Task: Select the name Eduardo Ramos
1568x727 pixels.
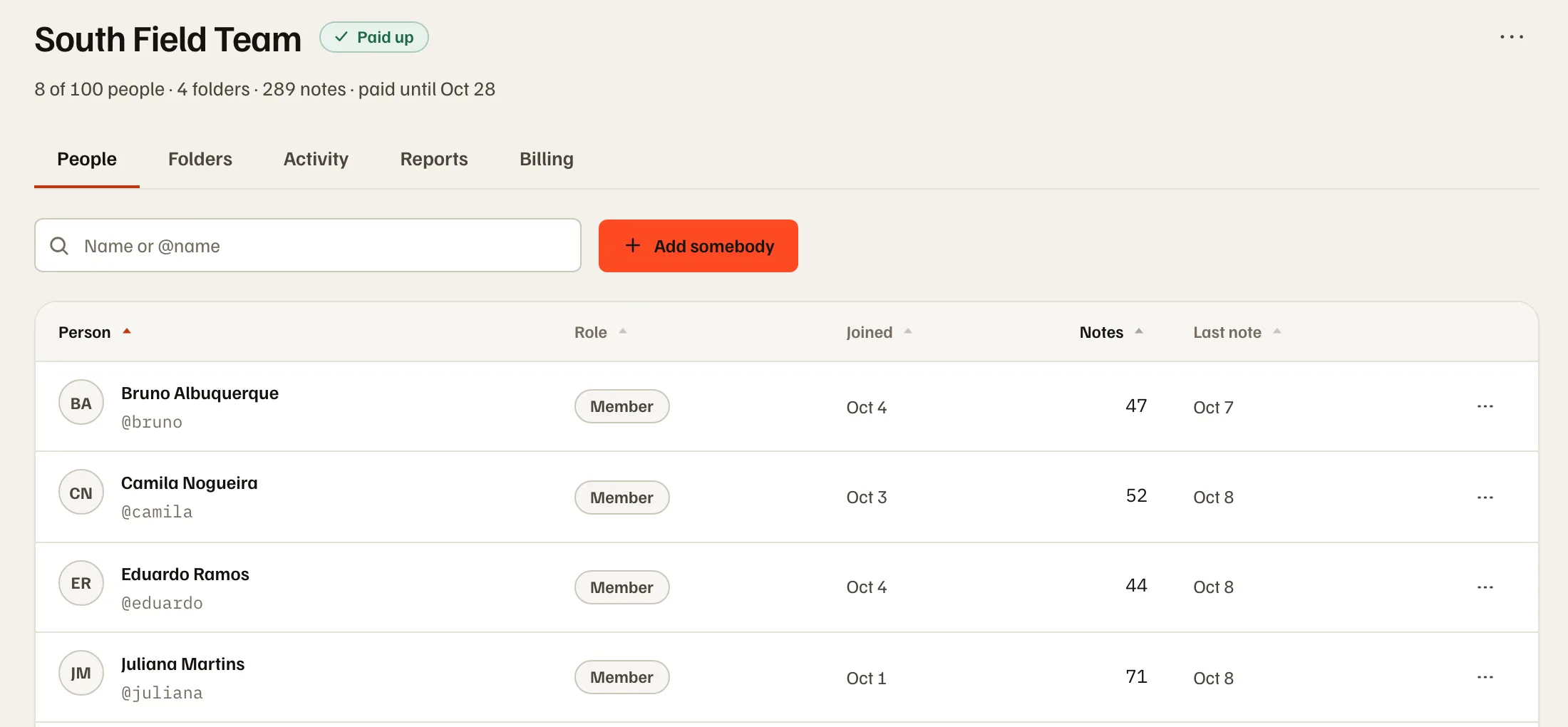Action: [x=185, y=574]
